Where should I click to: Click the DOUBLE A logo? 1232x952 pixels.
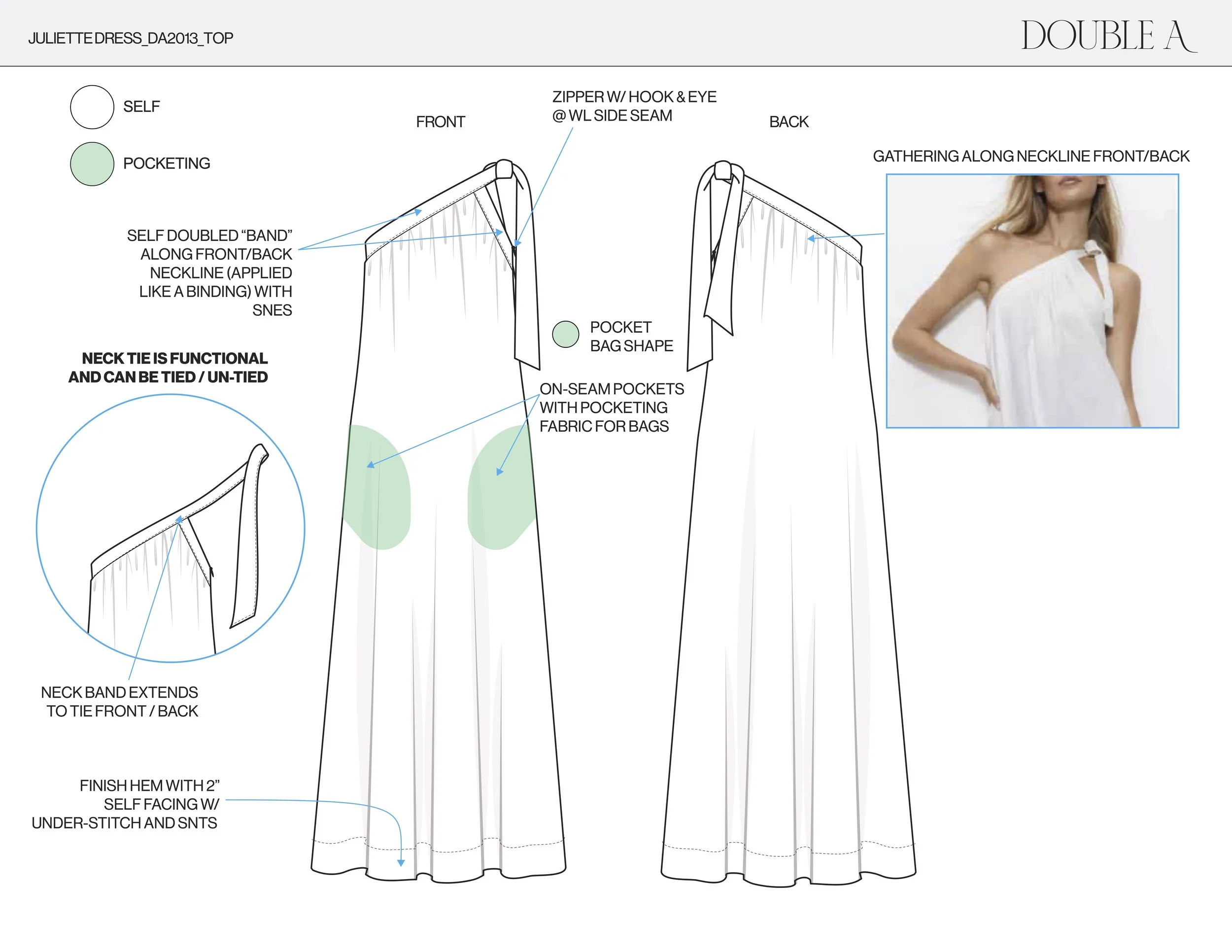pos(1108,35)
